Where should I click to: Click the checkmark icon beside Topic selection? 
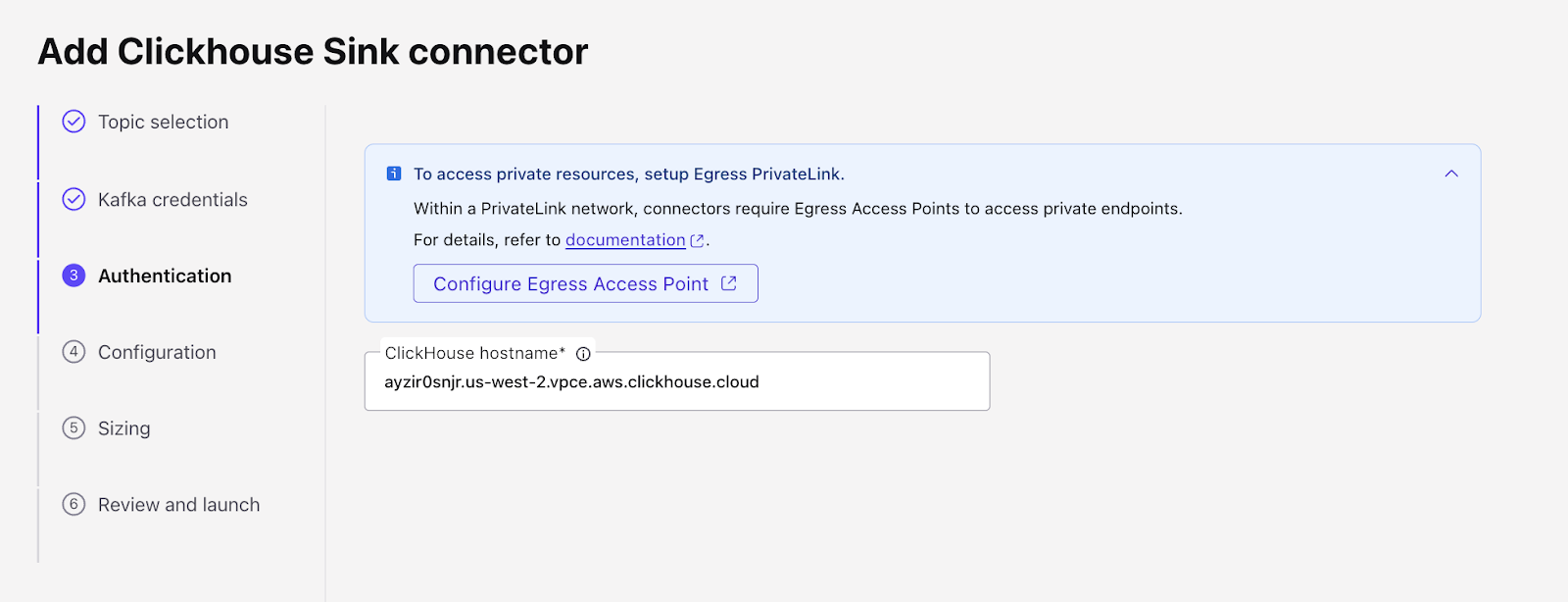pos(73,122)
